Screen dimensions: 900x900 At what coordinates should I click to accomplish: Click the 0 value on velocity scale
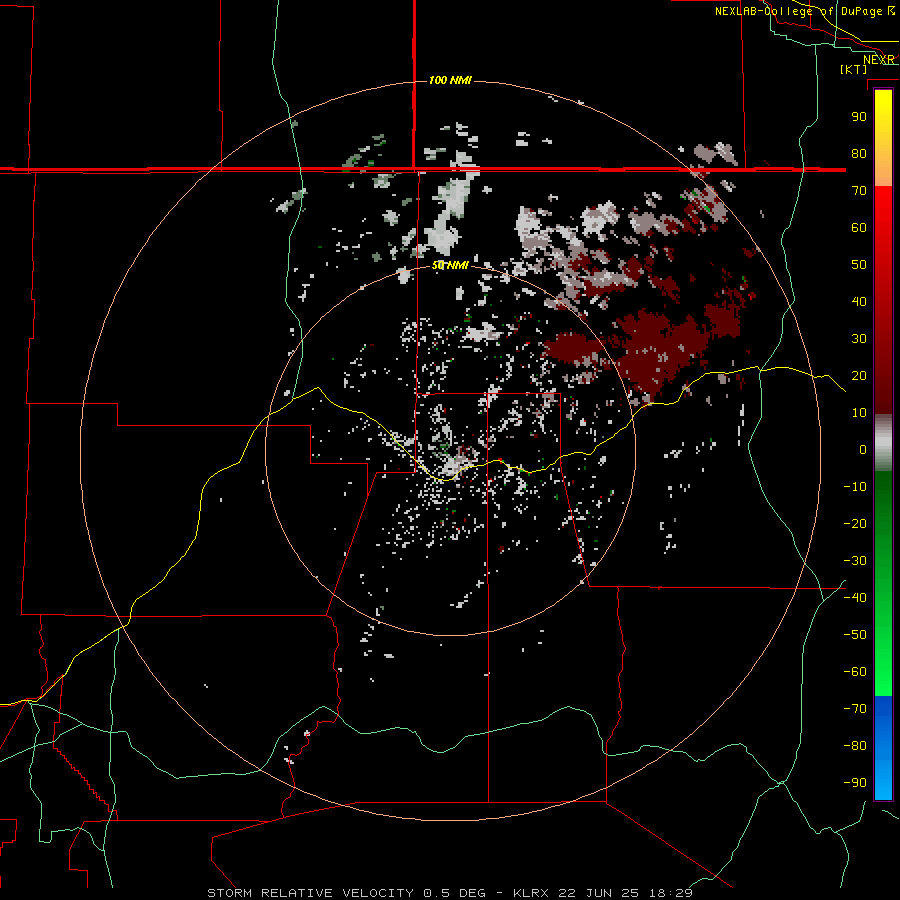[863, 450]
